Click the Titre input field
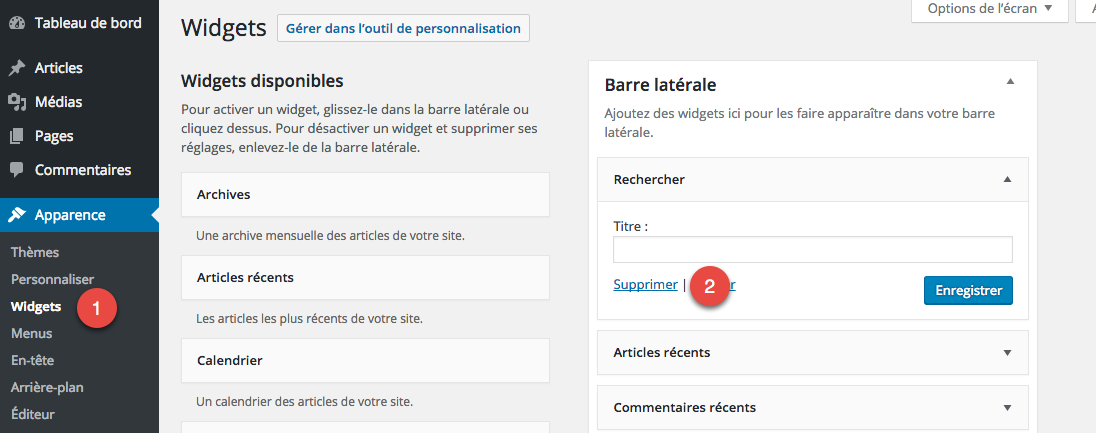 click(813, 250)
